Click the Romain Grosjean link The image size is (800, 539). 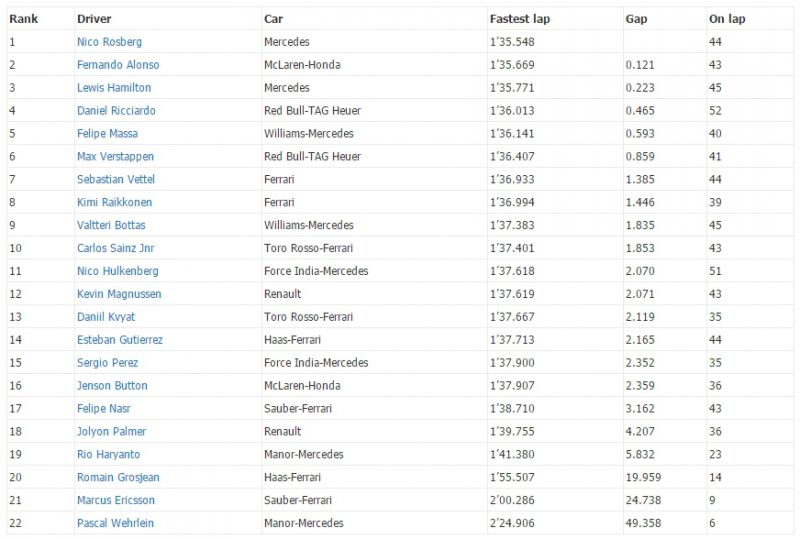click(118, 477)
